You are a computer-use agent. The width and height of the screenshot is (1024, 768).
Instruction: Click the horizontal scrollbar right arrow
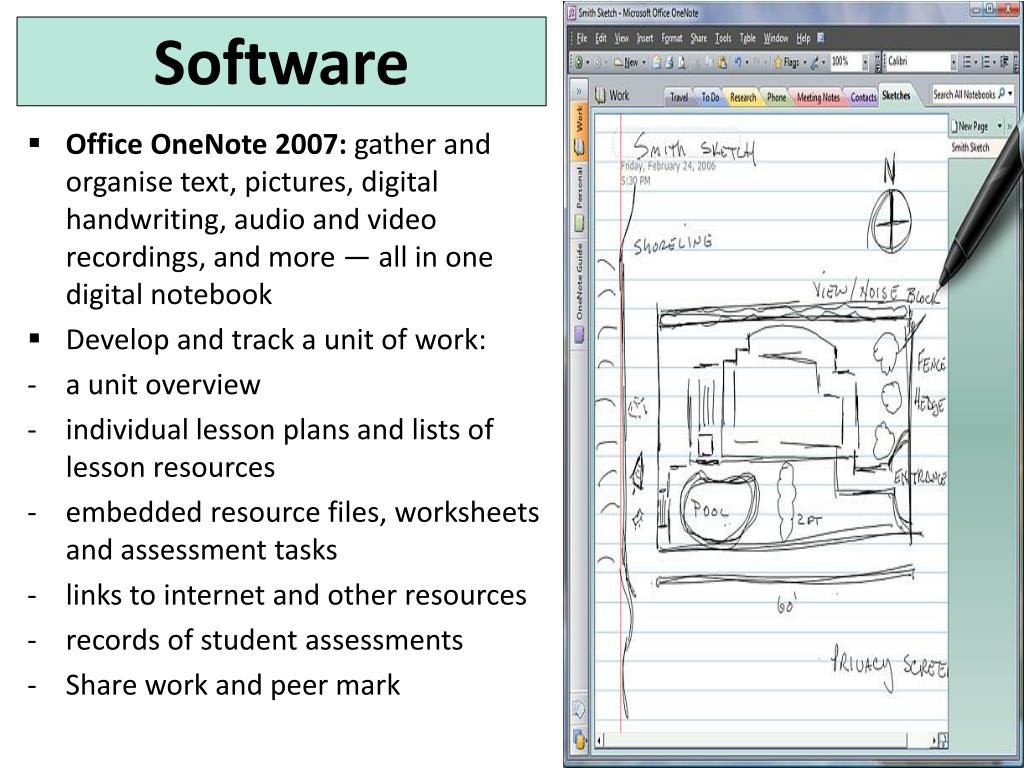tap(933, 741)
